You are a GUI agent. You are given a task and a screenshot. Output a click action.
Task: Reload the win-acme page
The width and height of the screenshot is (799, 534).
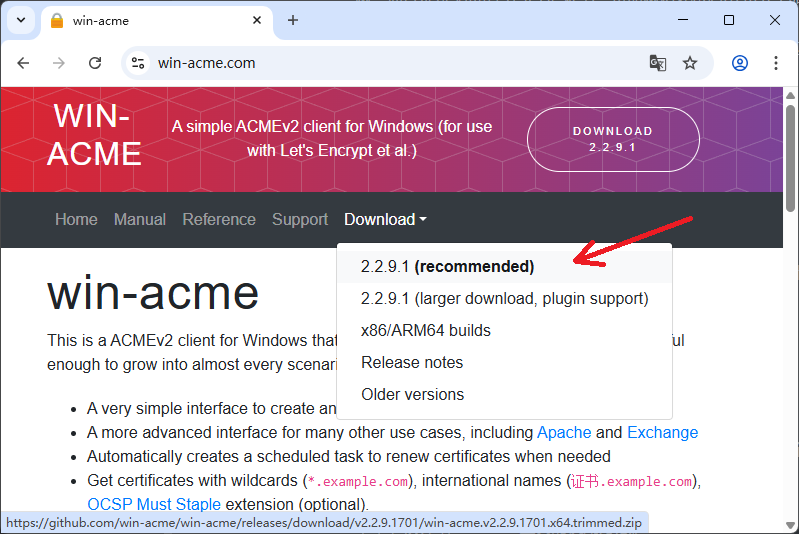[x=95, y=63]
